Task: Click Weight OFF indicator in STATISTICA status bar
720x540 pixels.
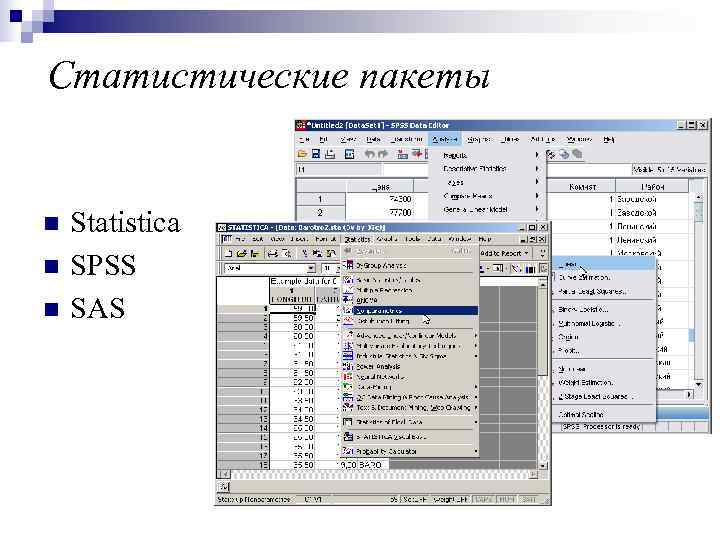Action: point(450,499)
